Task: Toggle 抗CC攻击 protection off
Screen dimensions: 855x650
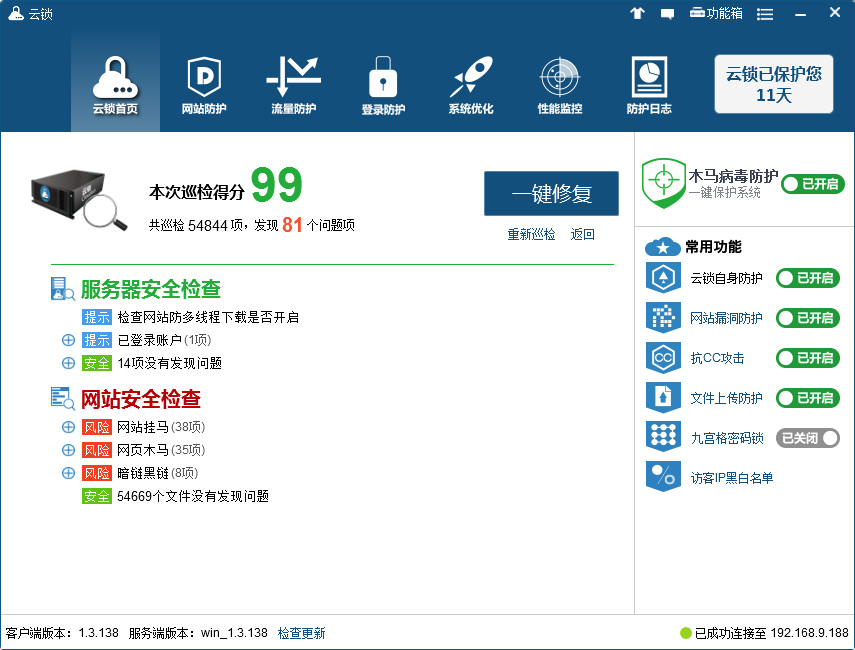Action: 807,358
